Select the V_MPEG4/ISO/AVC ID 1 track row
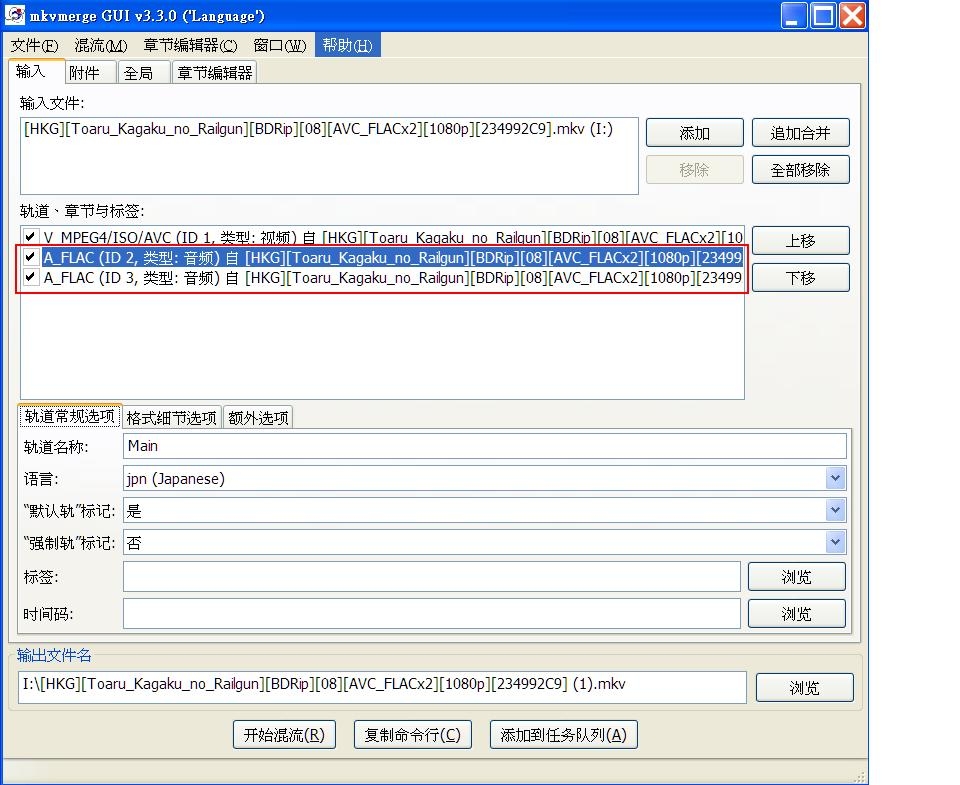 (392, 237)
